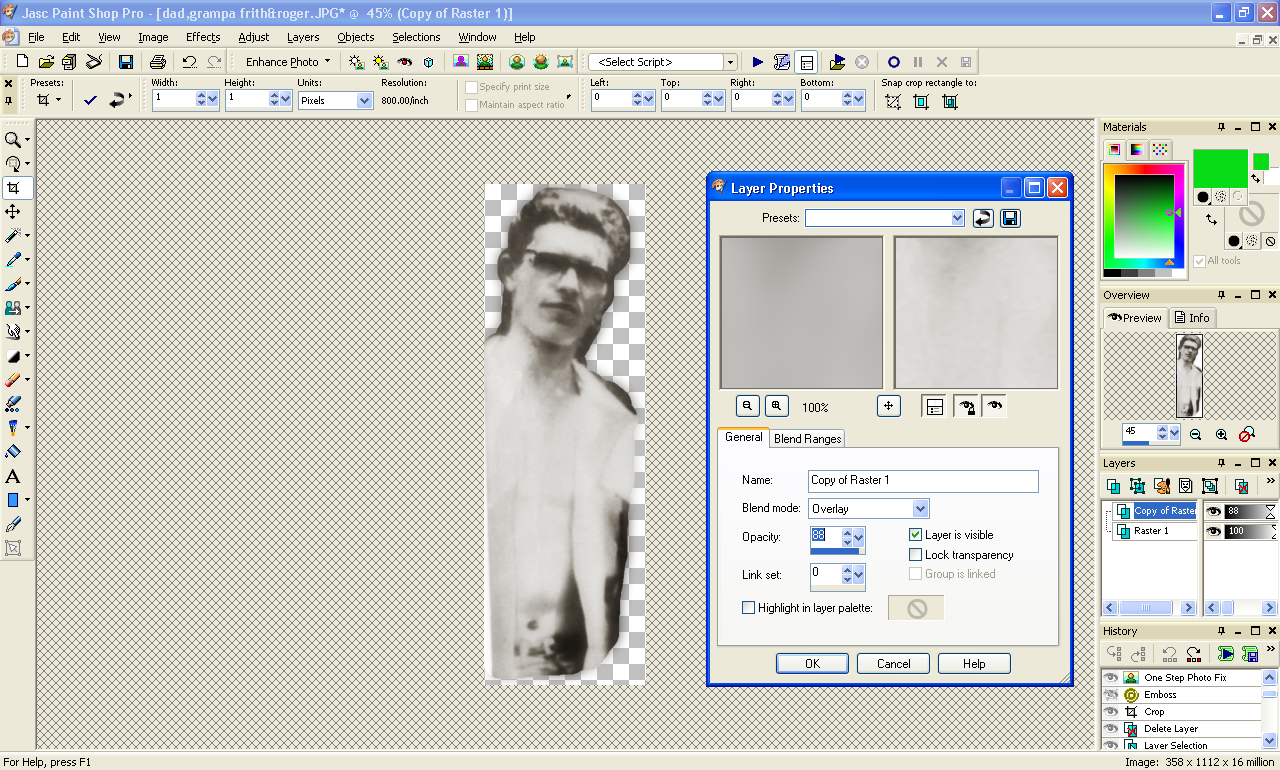1280x770 pixels.
Task: Click the Red Eye Removal eye icon
Action: click(405, 62)
